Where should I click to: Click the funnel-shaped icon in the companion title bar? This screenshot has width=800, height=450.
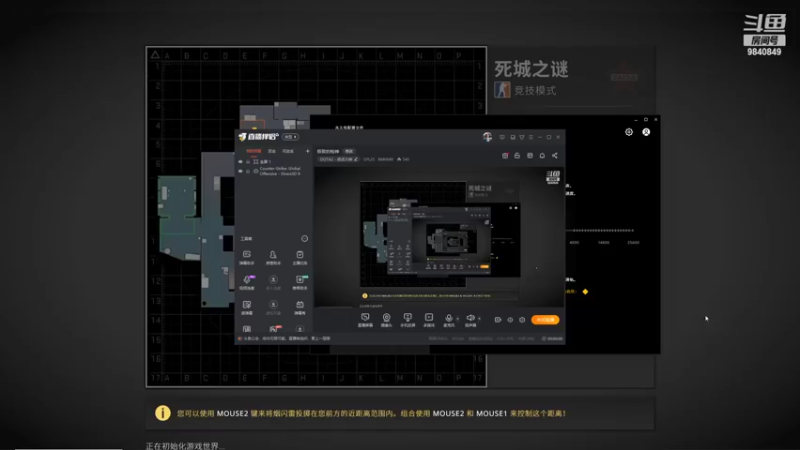tap(521, 137)
